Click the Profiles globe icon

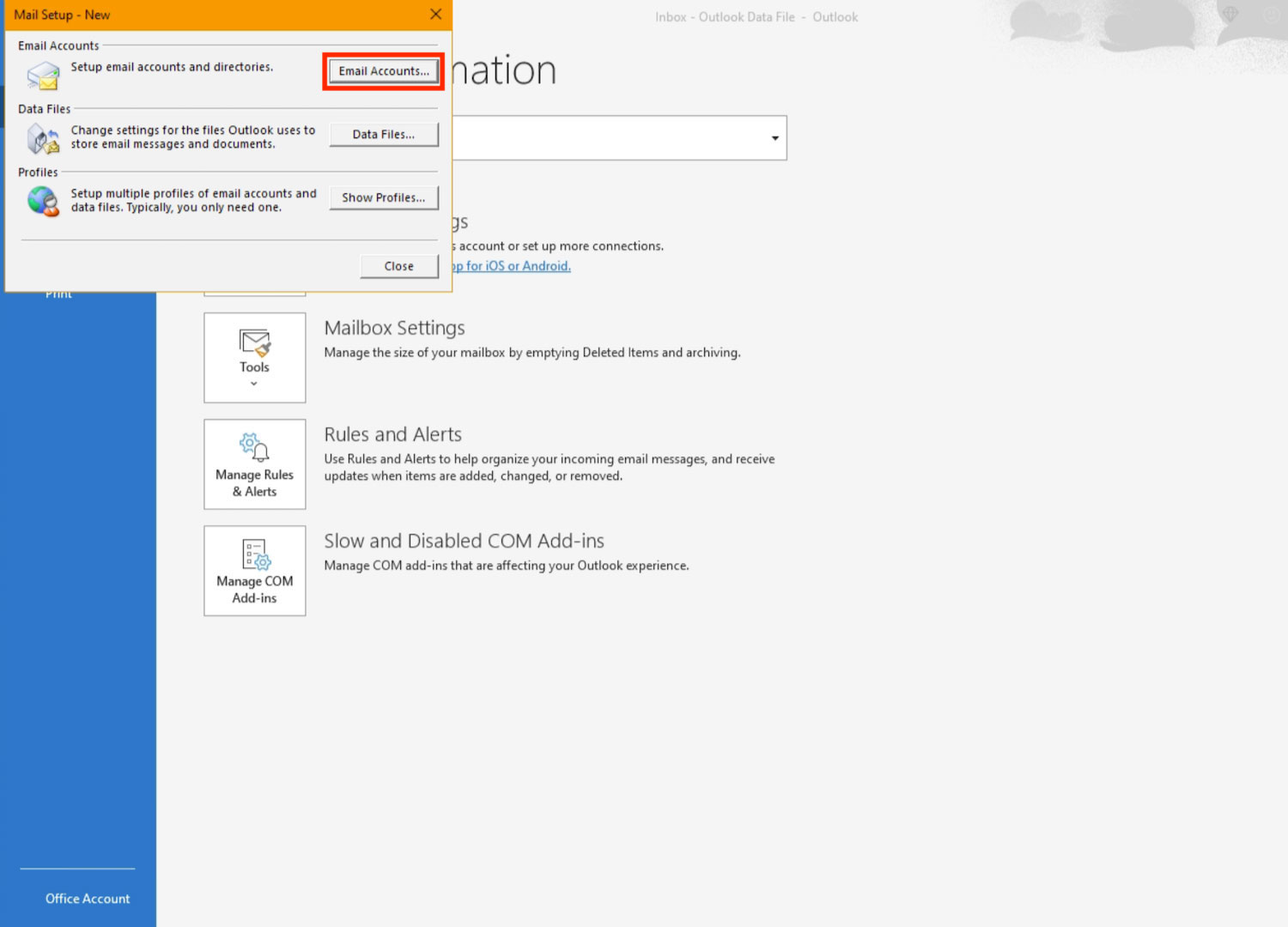(43, 202)
